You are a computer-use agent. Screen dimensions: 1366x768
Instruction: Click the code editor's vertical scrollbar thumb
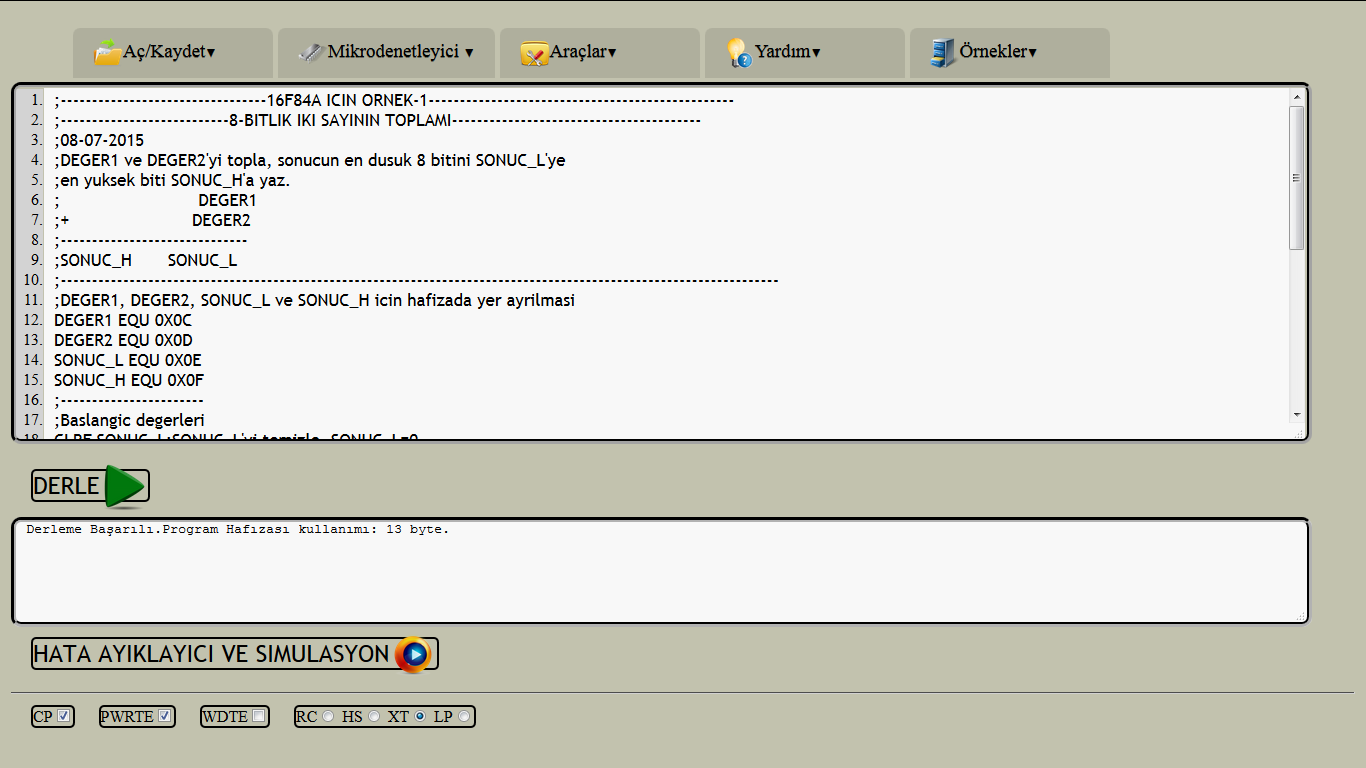[x=1297, y=178]
